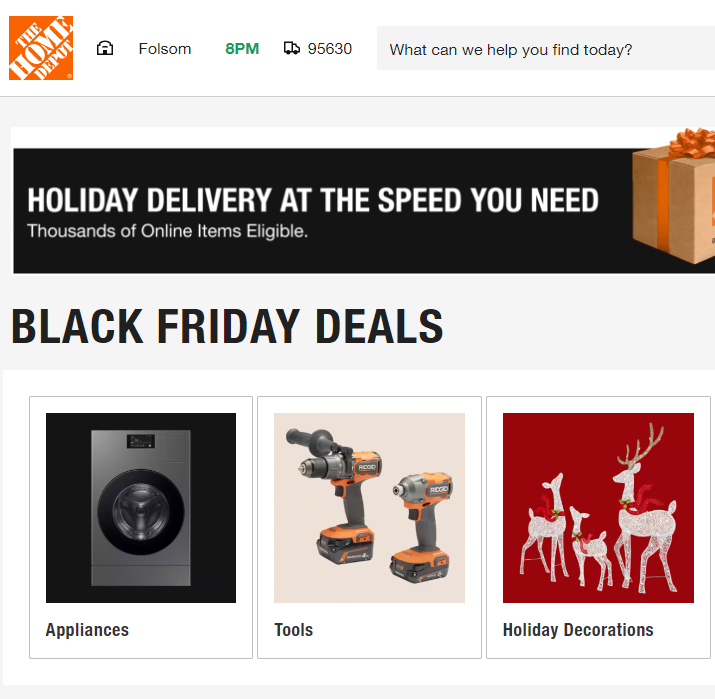Click the control panel on the washer image
Image resolution: width=715 pixels, height=699 pixels.
(x=140, y=440)
